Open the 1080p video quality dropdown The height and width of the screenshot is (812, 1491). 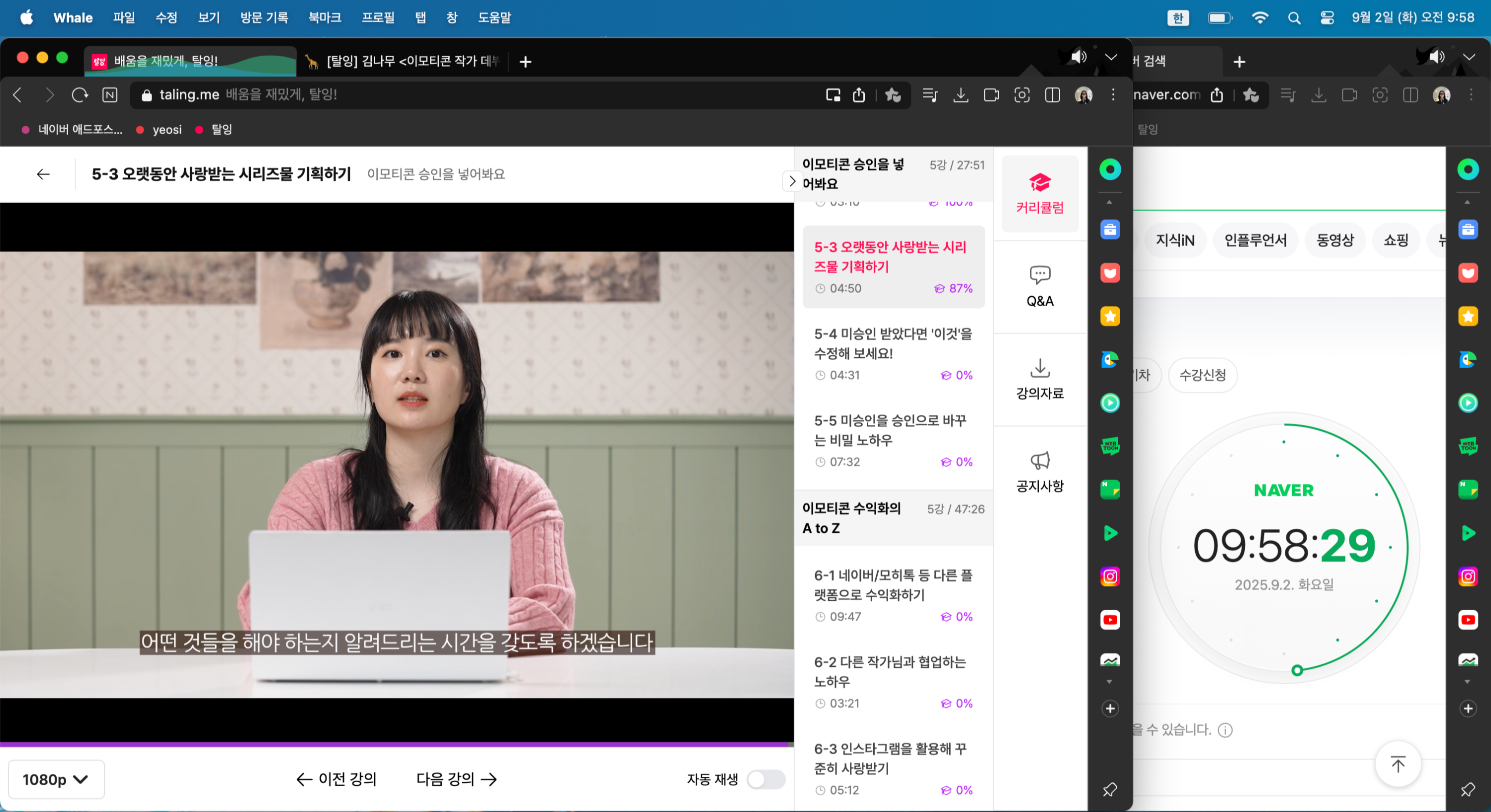(56, 779)
